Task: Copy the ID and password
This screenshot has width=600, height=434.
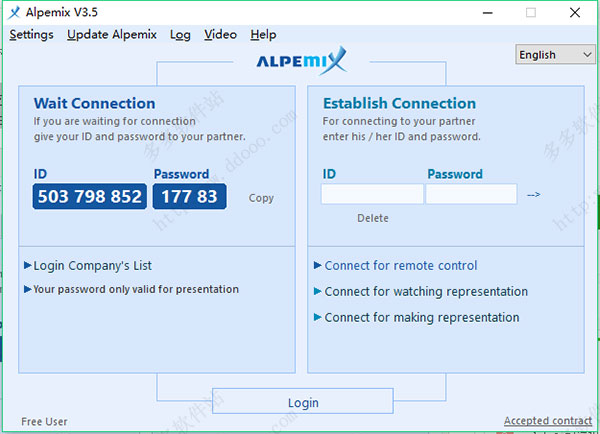Action: point(261,198)
